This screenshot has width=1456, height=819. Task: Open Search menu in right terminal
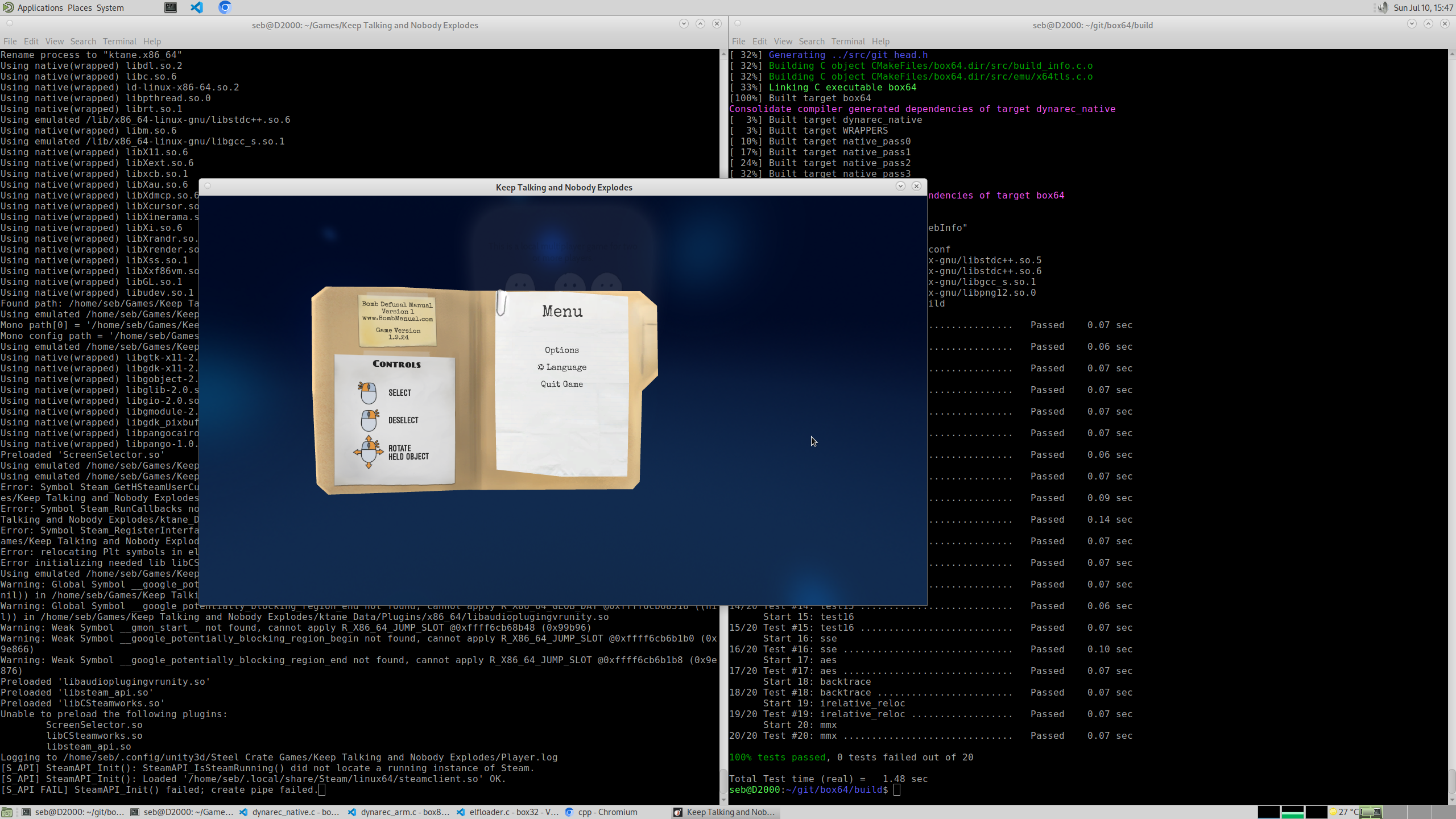point(811,42)
